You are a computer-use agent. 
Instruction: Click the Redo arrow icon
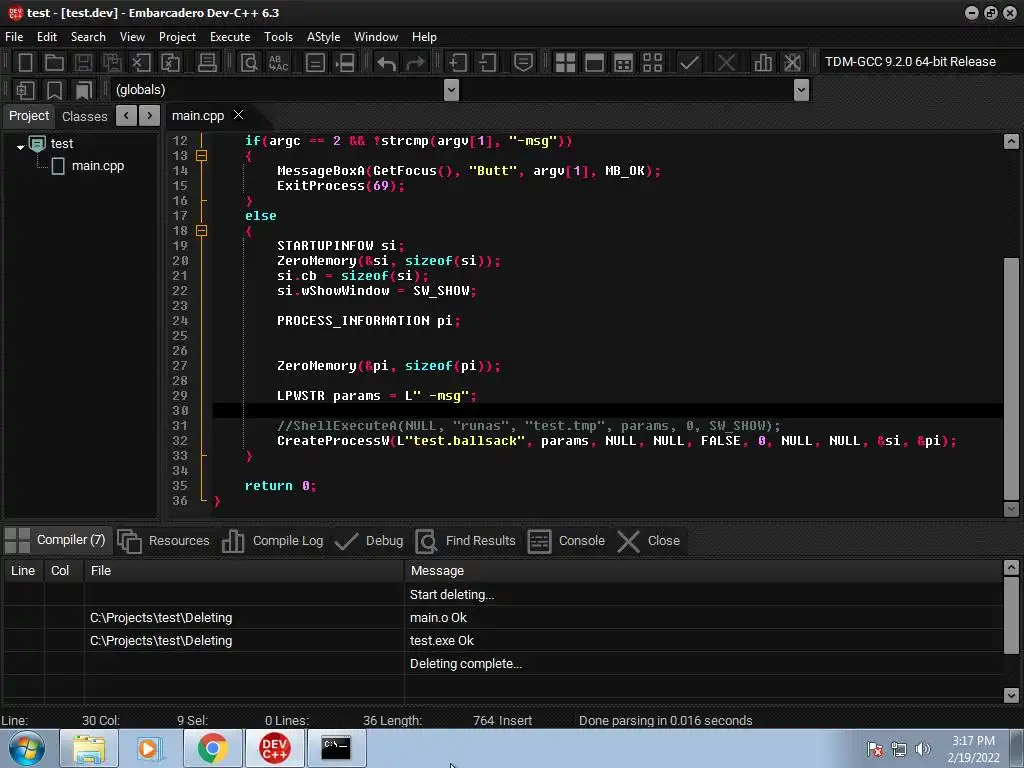415,63
